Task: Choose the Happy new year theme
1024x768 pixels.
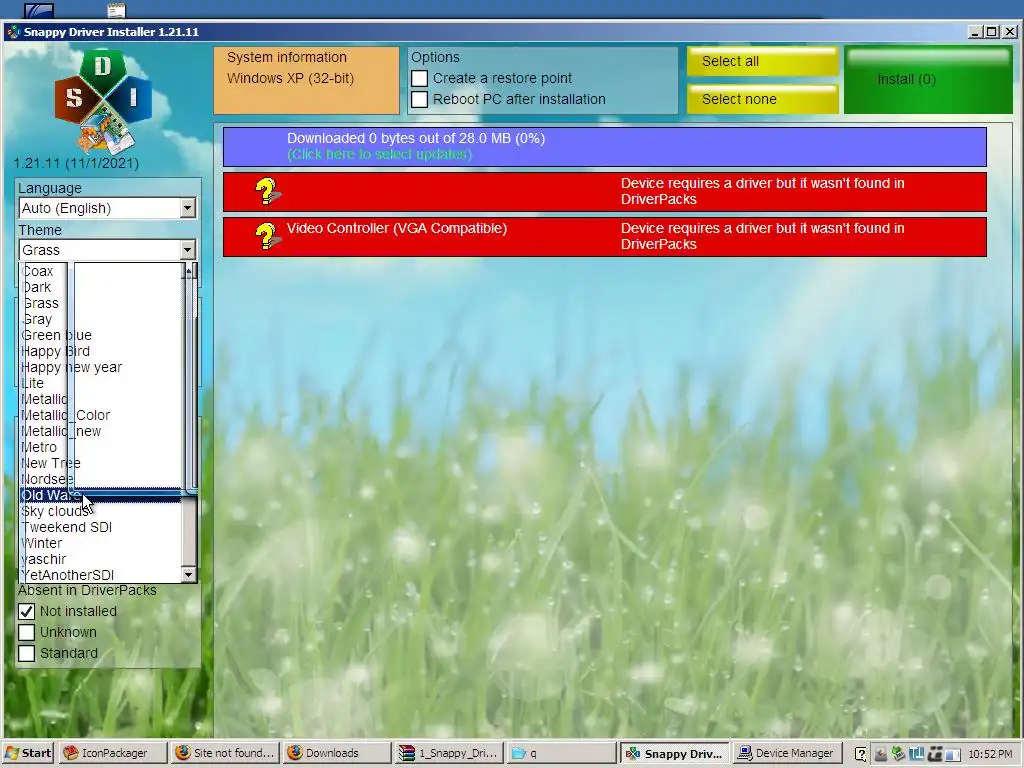Action: point(101,367)
